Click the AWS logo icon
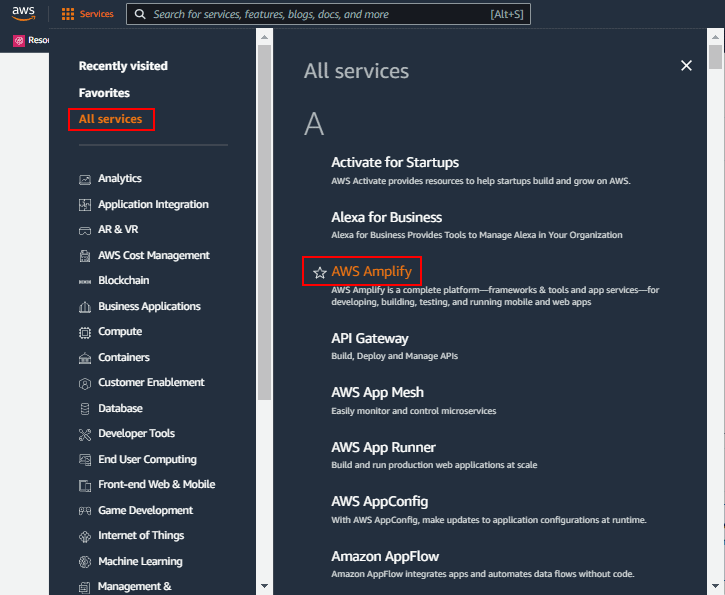725x595 pixels. click(24, 14)
